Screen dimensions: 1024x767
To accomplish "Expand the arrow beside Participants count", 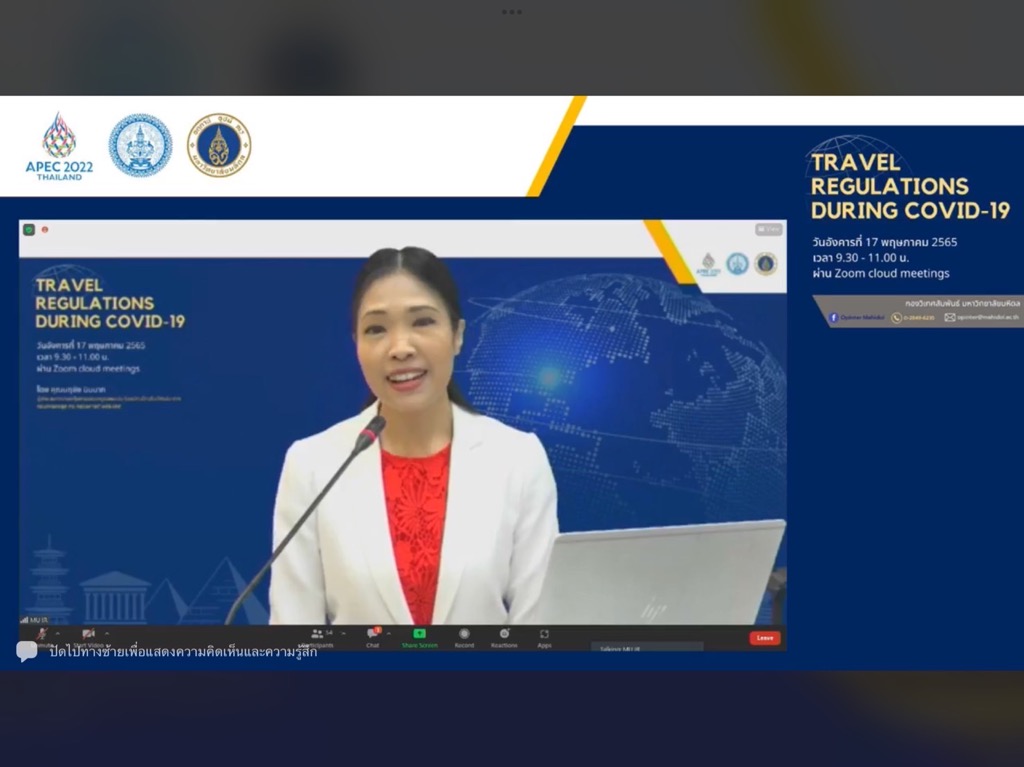I will pos(344,633).
